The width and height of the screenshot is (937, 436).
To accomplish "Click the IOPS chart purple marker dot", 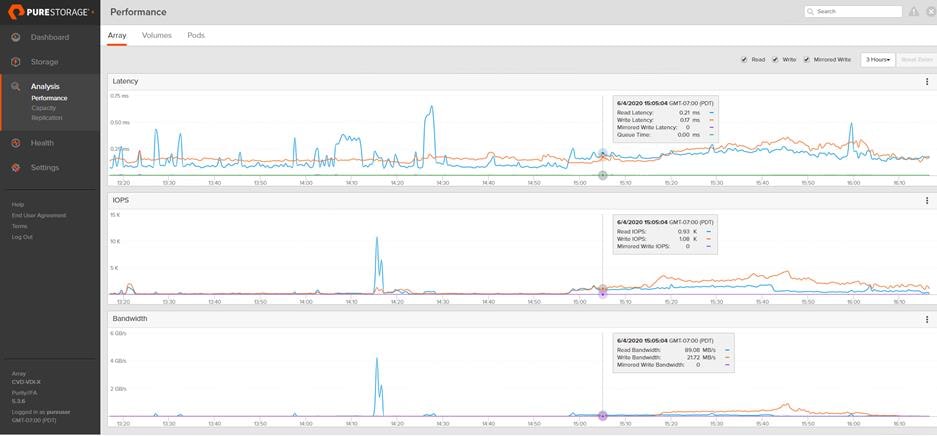I will pos(602,294).
